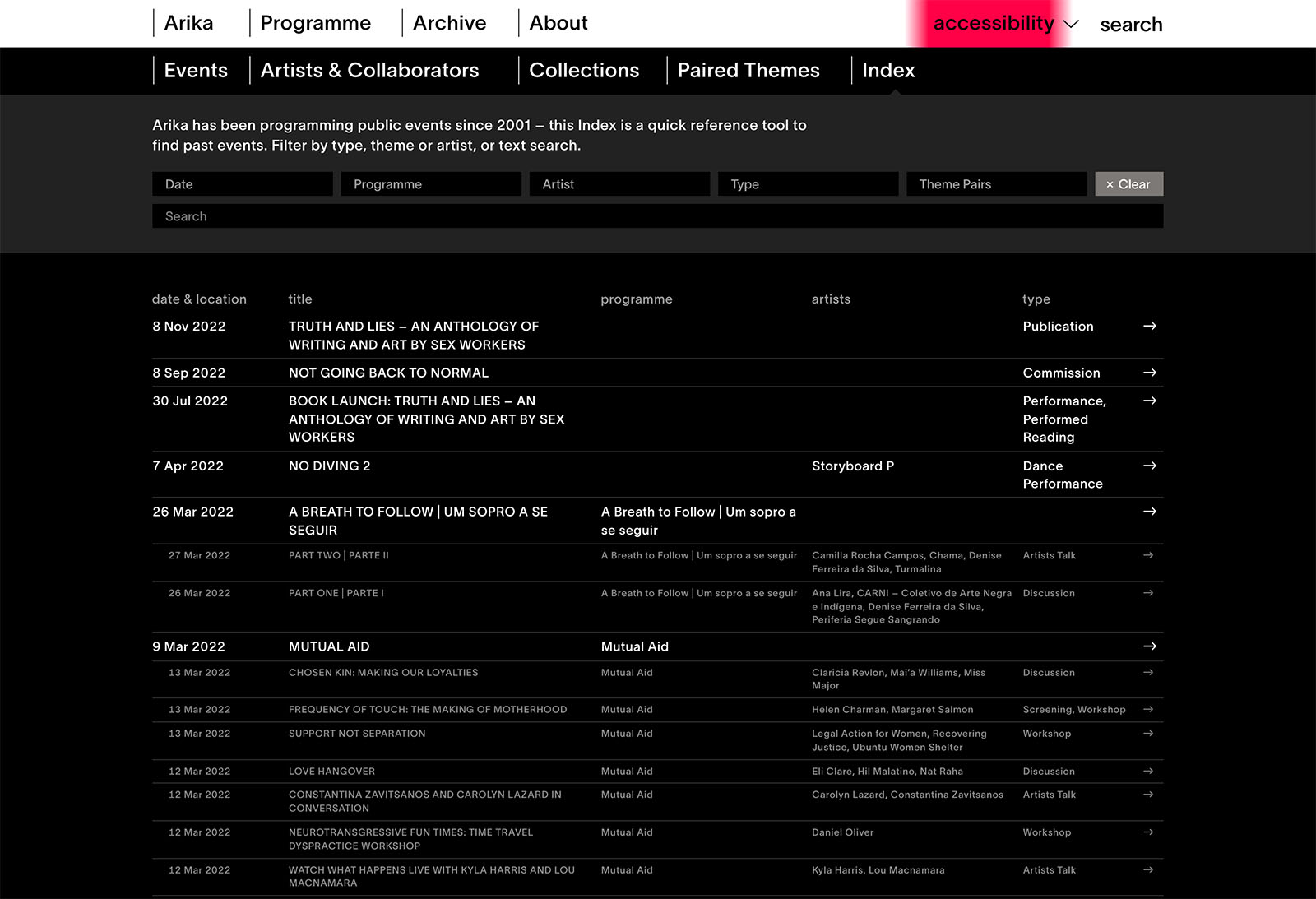Open arrow for Neurotransgressive Fun Times row
Screen dimensions: 1316x899
tap(1148, 832)
